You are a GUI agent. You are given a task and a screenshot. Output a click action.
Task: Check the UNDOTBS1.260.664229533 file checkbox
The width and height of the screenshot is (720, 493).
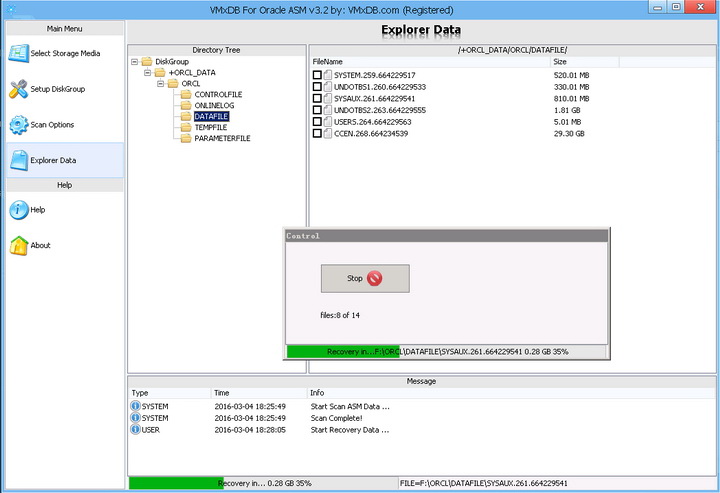(x=317, y=87)
